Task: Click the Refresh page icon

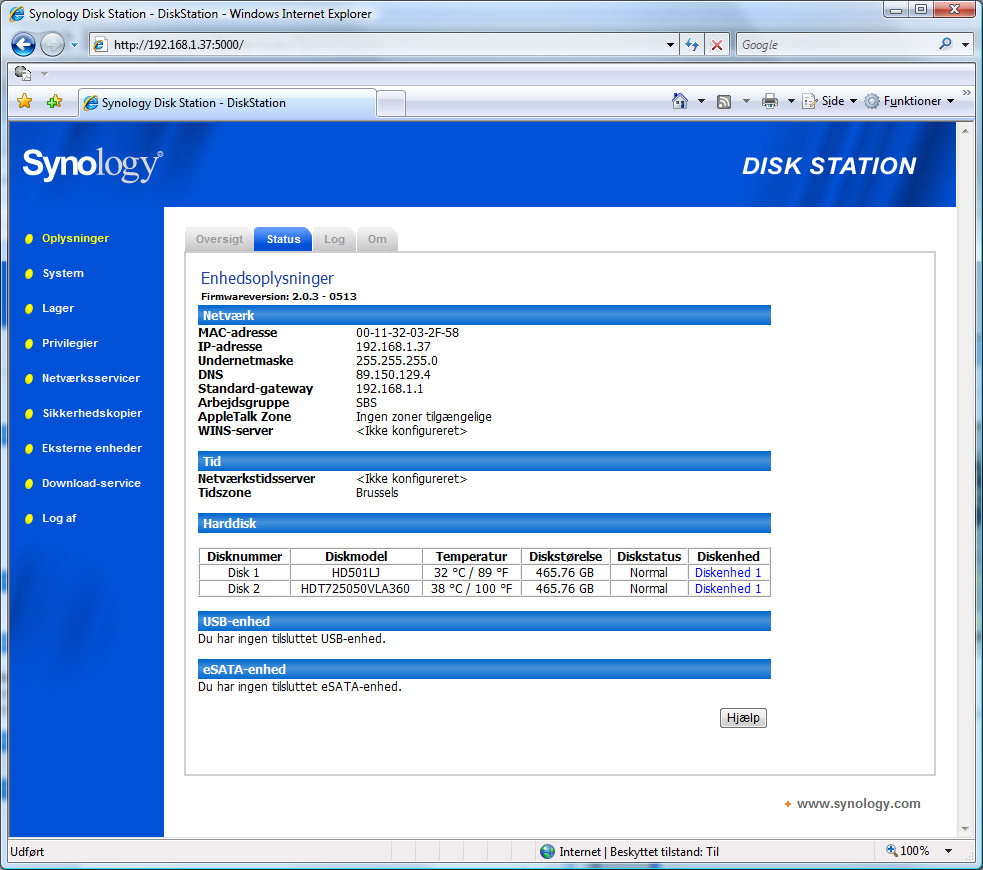Action: pos(691,45)
